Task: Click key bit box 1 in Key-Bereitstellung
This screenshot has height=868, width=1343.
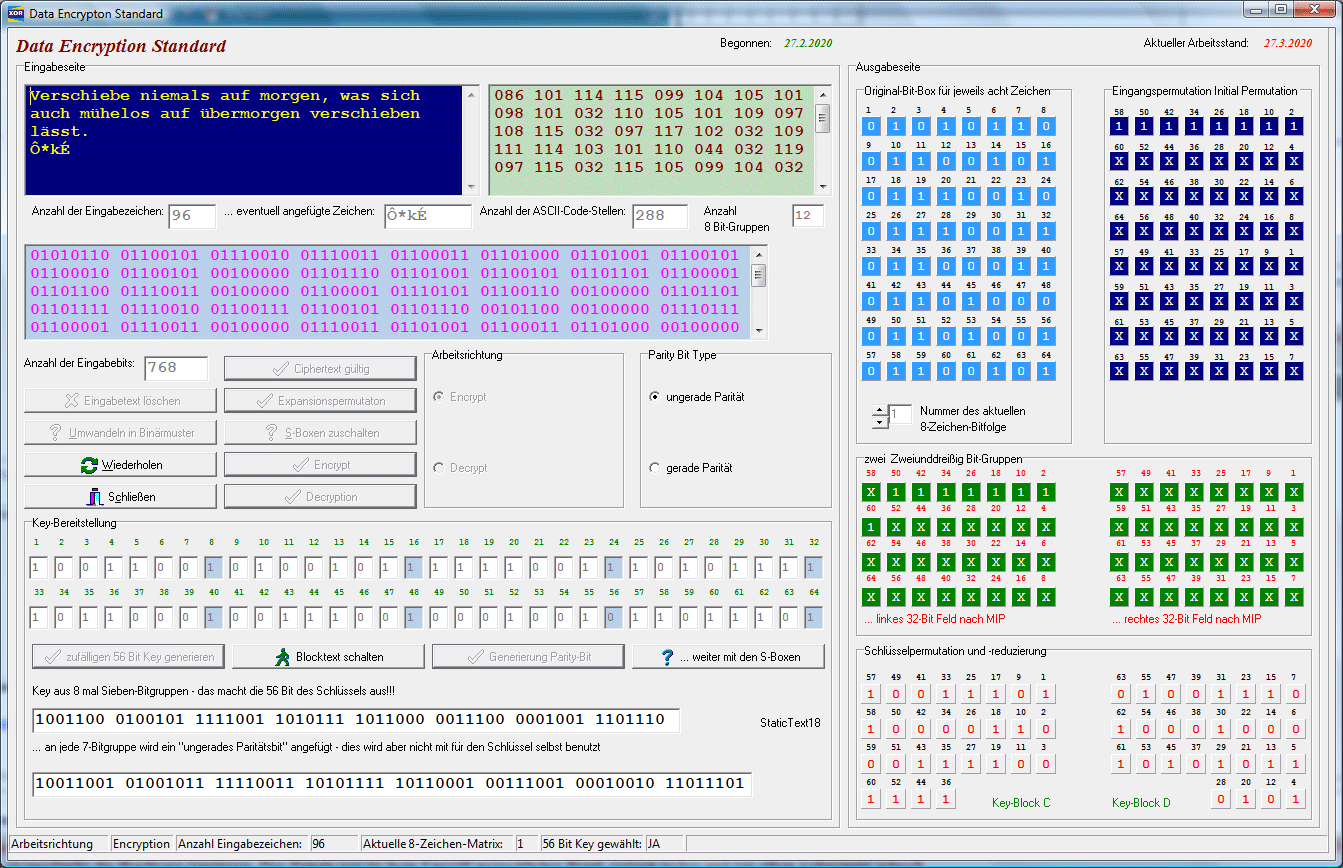Action: pos(38,568)
